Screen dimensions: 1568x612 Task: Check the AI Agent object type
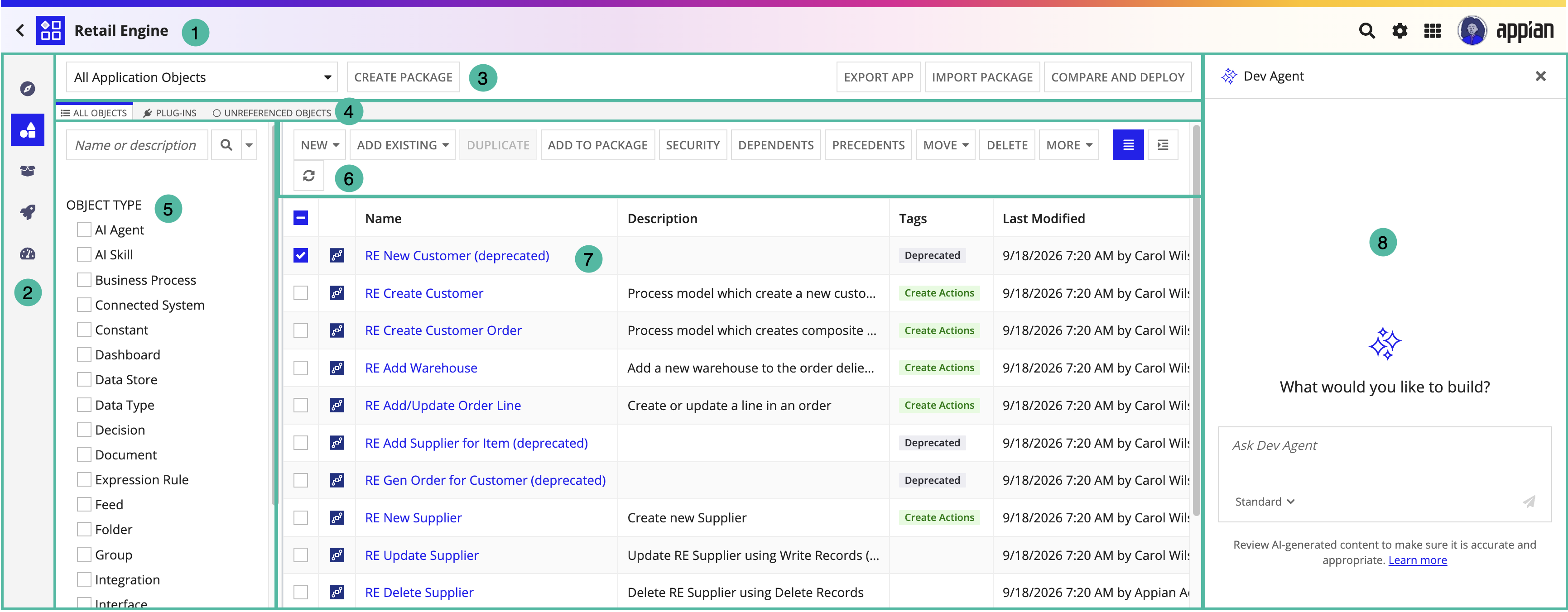pyautogui.click(x=84, y=229)
